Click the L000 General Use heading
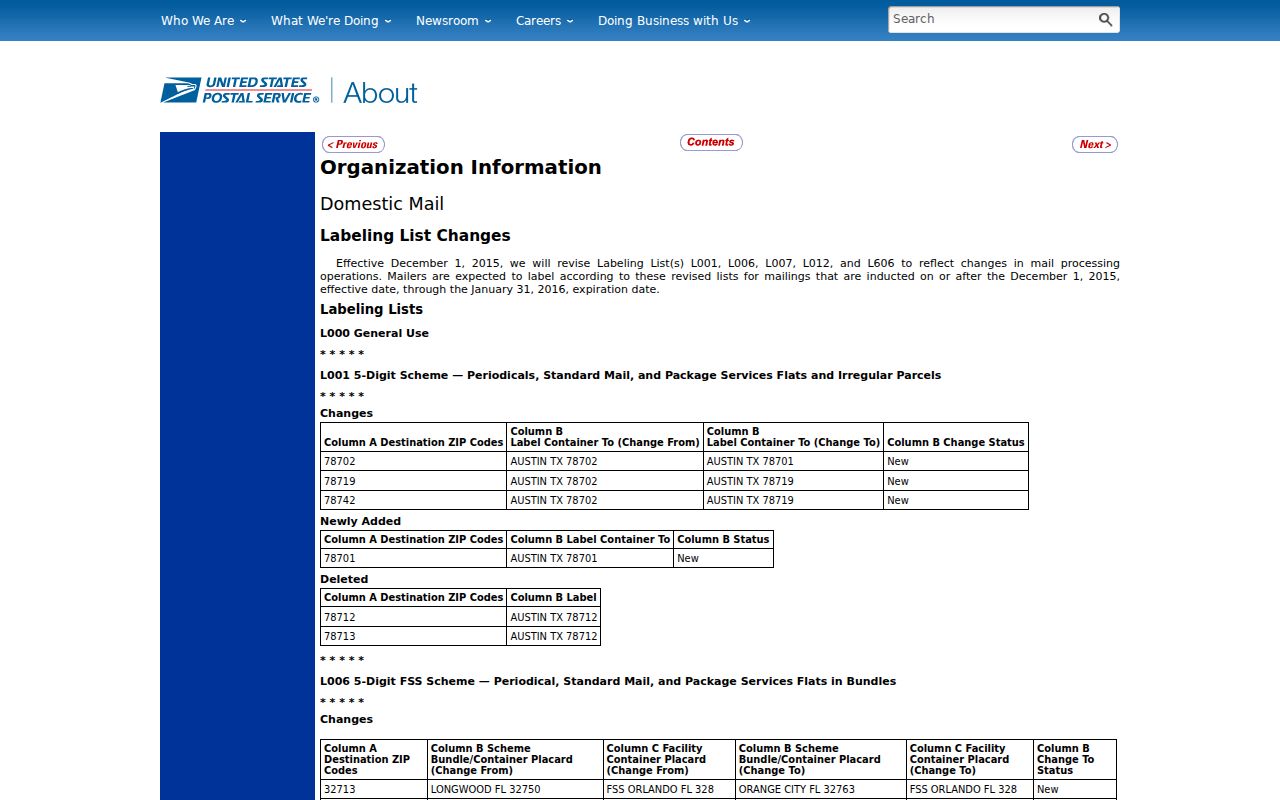 tap(374, 333)
